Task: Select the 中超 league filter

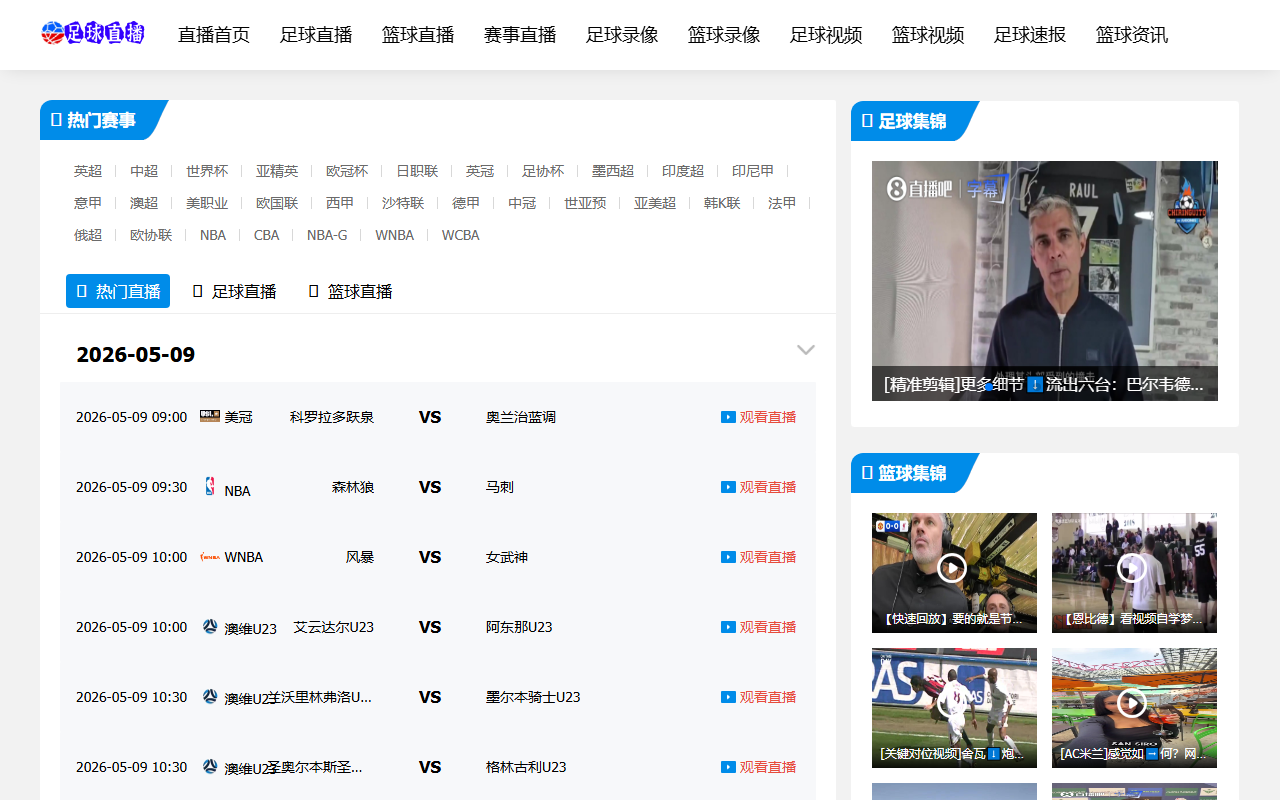Action: point(144,171)
